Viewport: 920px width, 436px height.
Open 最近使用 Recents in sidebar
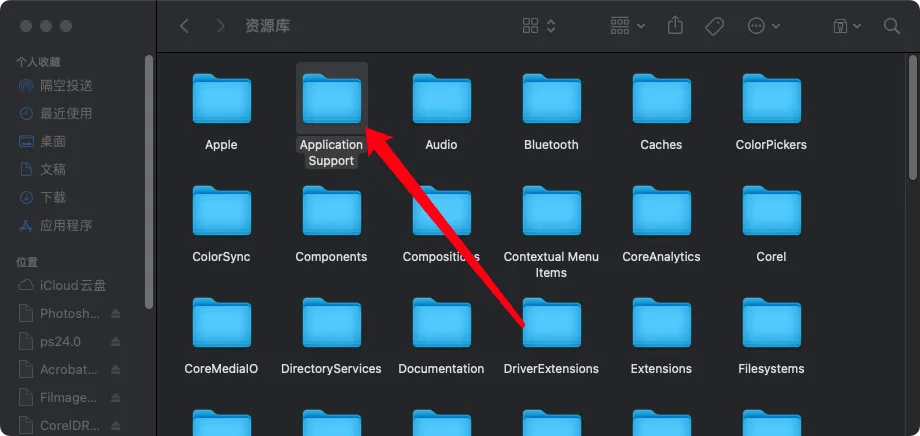(66, 113)
